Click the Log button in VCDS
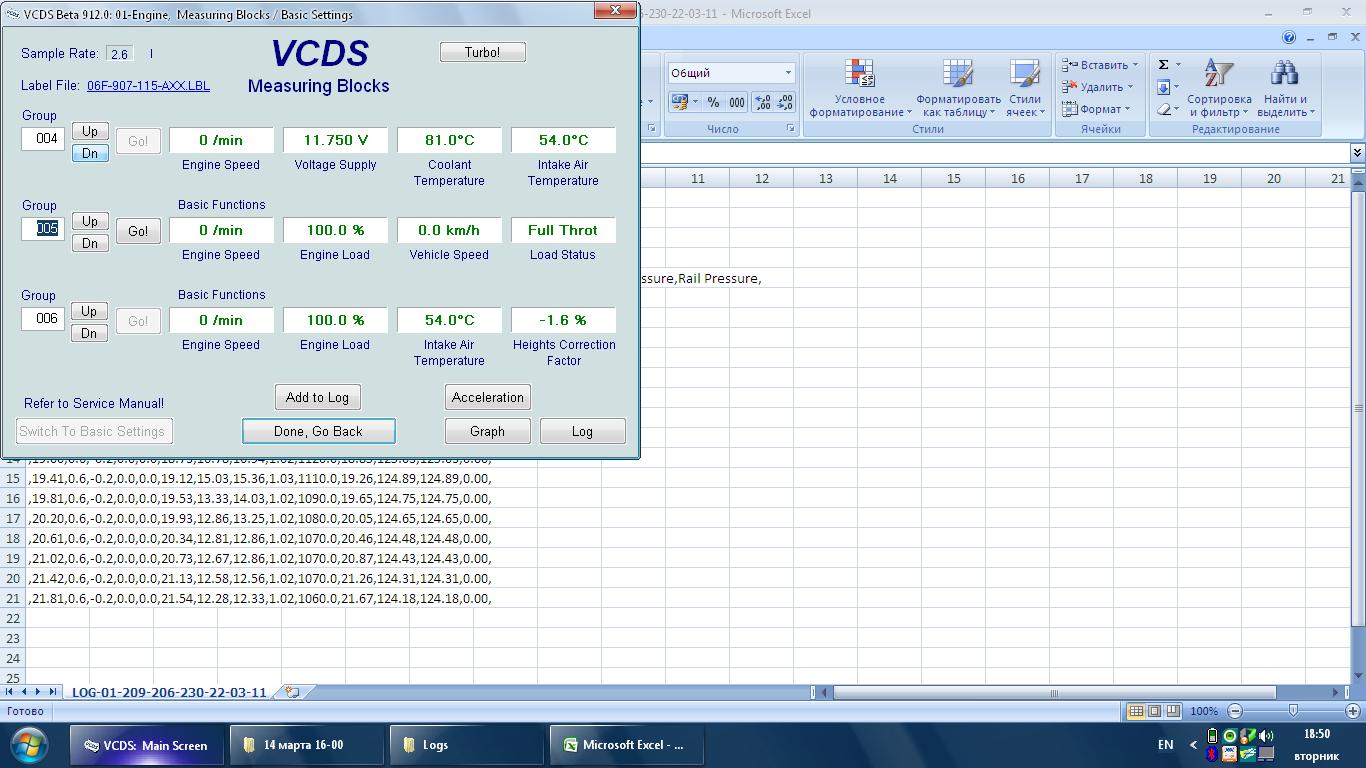This screenshot has height=768, width=1366. 582,431
